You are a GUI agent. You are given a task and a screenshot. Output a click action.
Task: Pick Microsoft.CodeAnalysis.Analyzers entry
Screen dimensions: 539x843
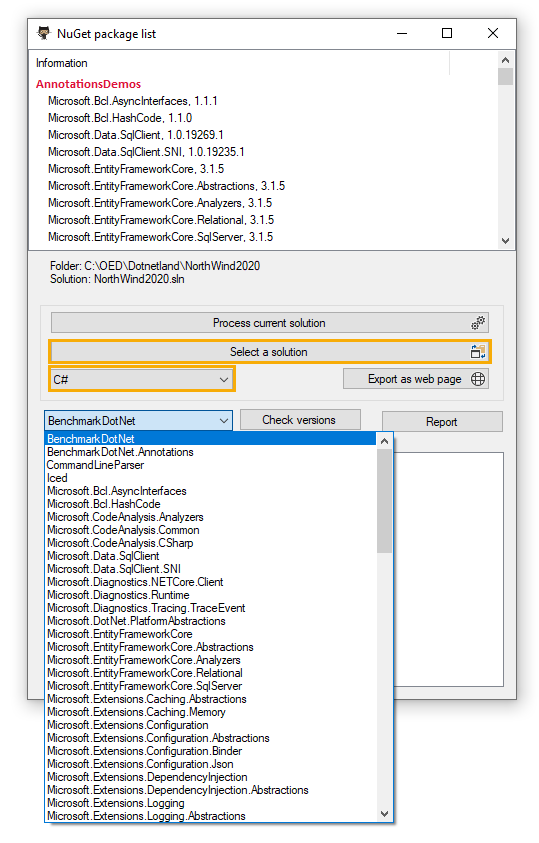(211, 517)
